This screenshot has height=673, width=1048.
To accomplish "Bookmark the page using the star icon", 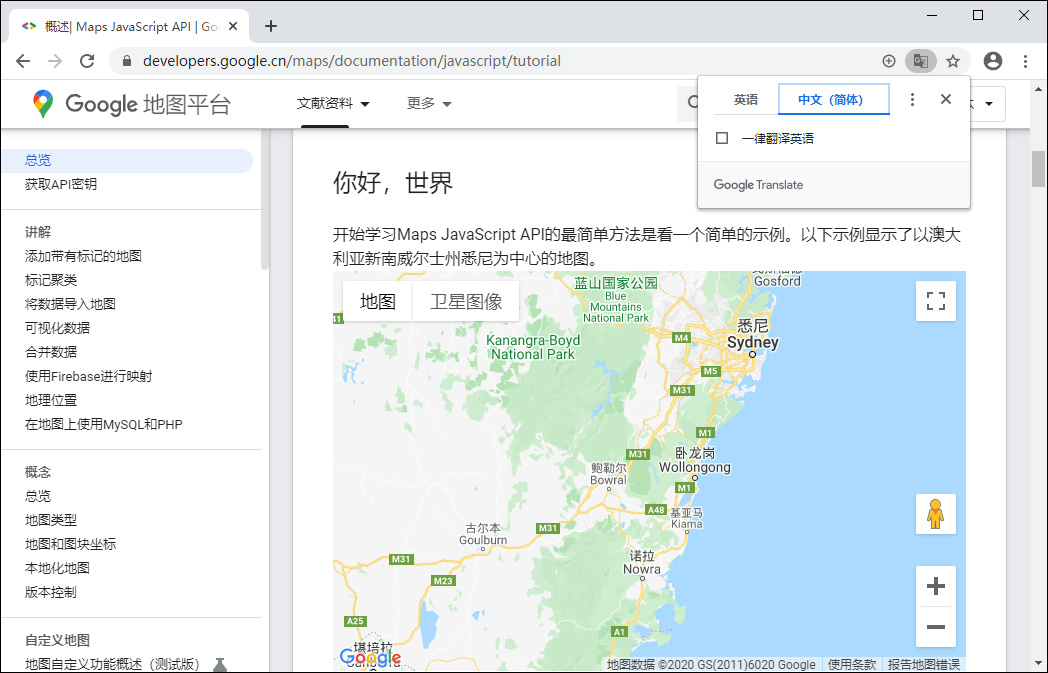I will tap(952, 60).
